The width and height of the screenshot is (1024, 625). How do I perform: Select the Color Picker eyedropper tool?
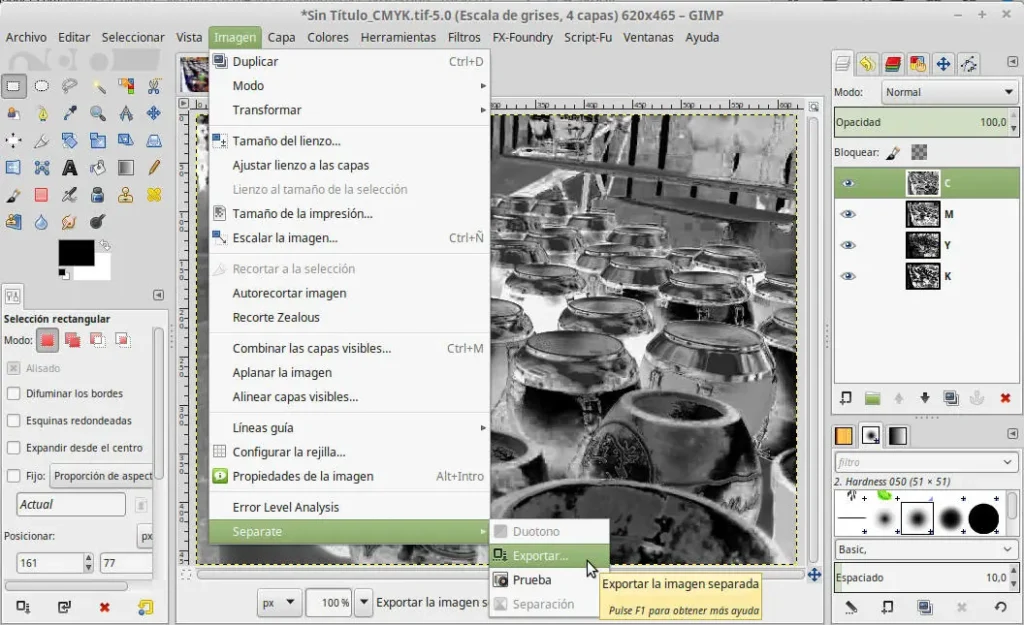pos(69,114)
